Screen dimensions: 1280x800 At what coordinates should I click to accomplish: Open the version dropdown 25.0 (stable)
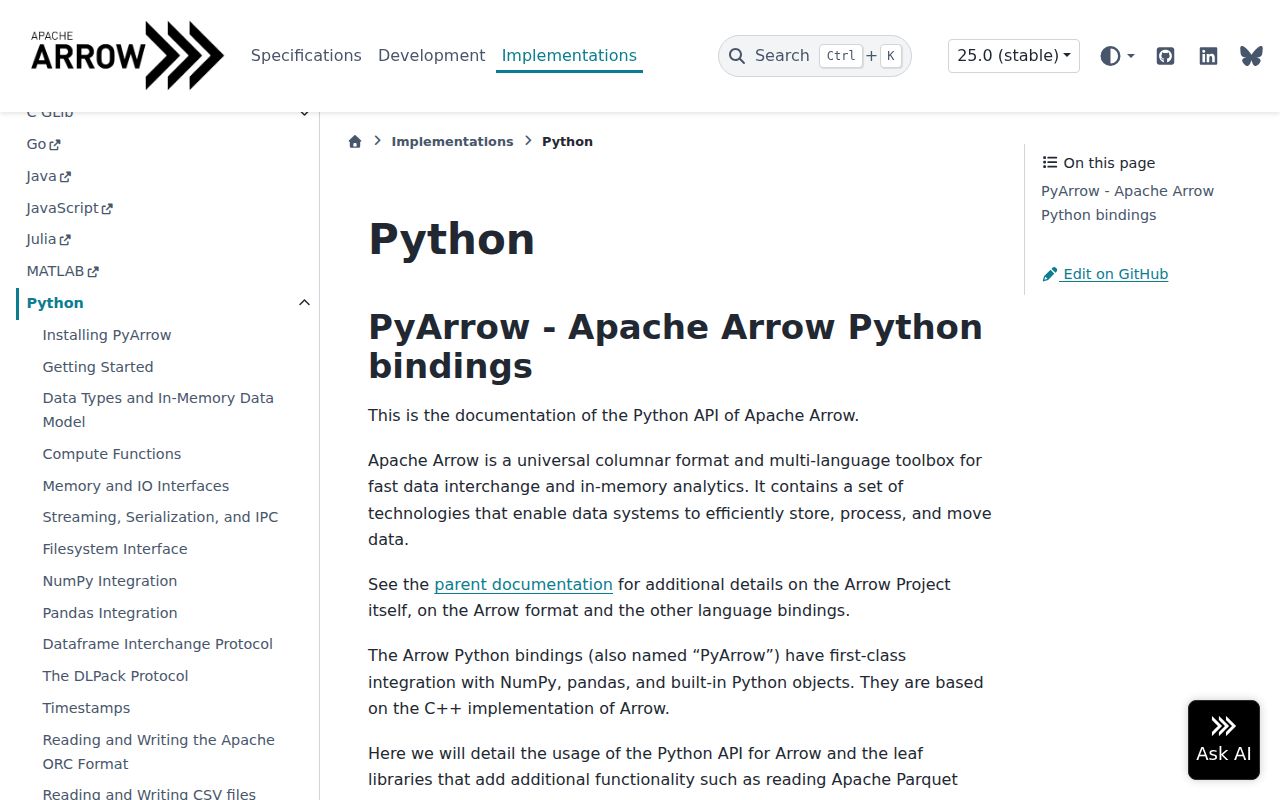tap(1014, 56)
